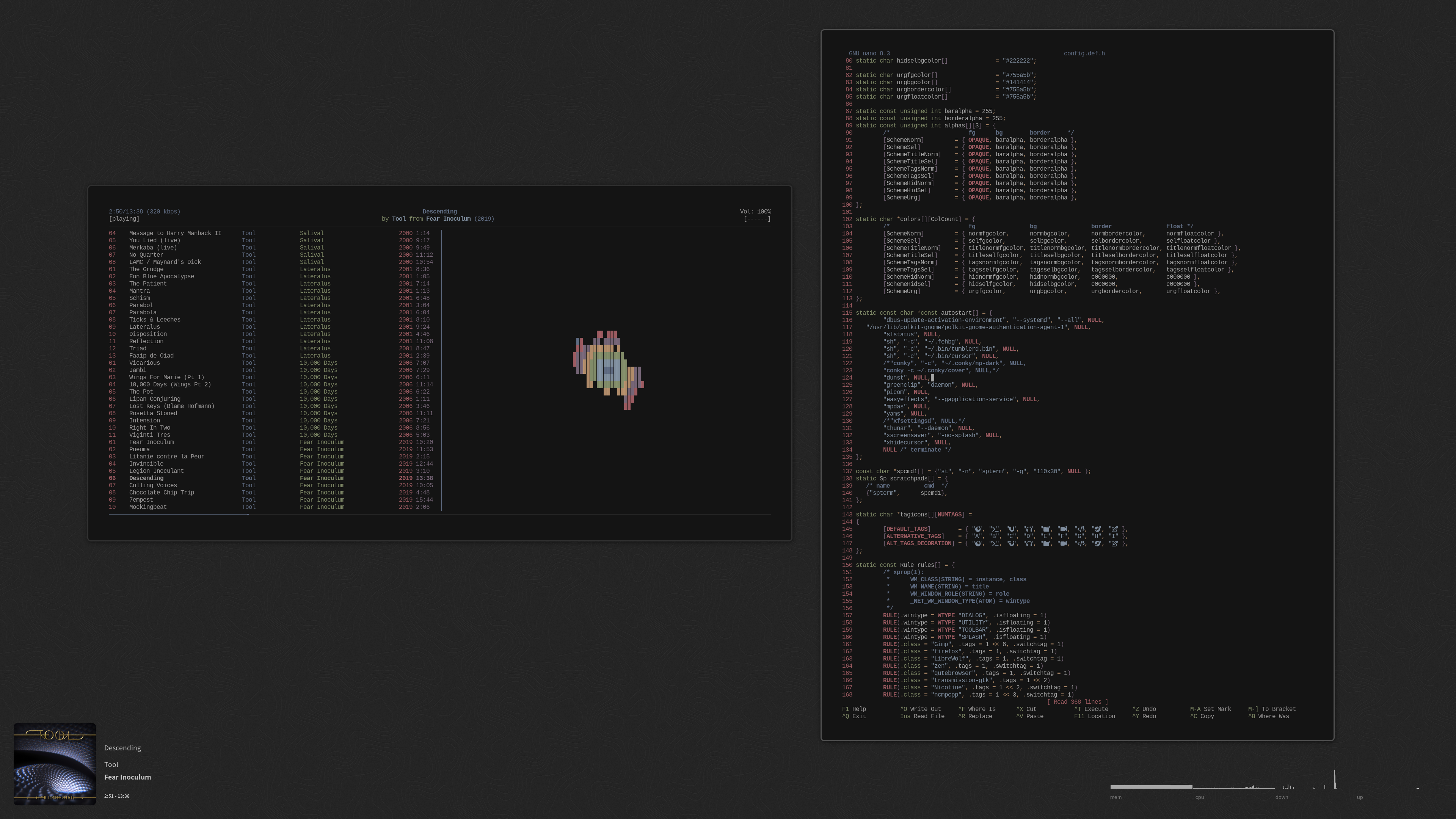Click the [playing] status in the player header

tap(124, 219)
